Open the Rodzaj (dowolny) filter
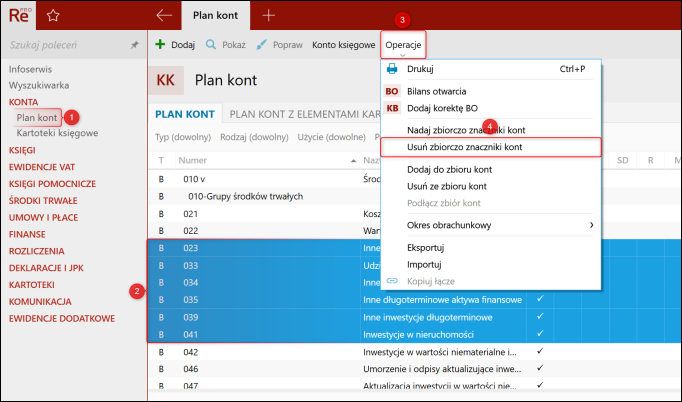 (254, 137)
